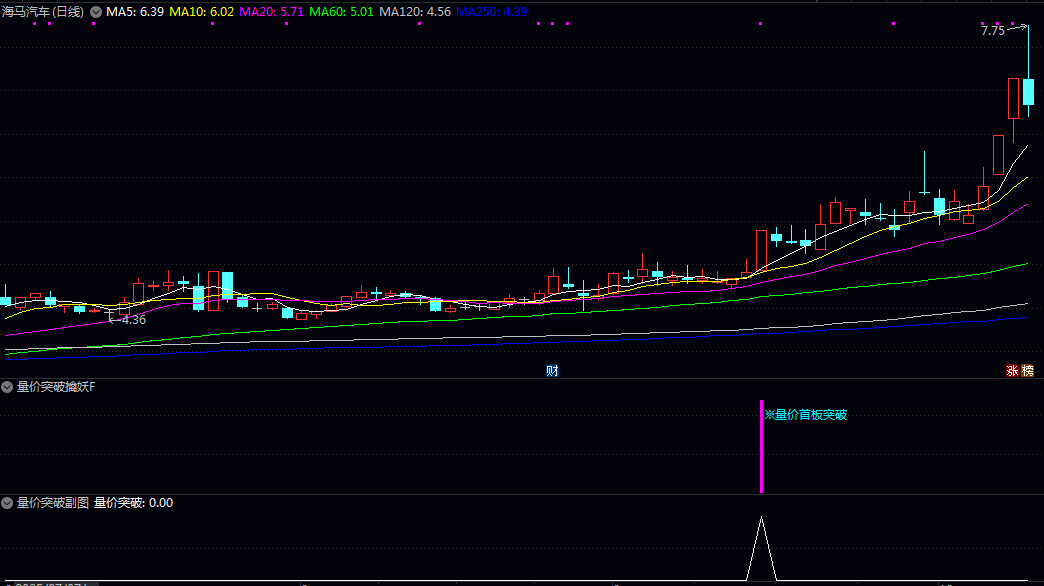Select the MA250: 4.39 label
1044x586 pixels.
[491, 12]
